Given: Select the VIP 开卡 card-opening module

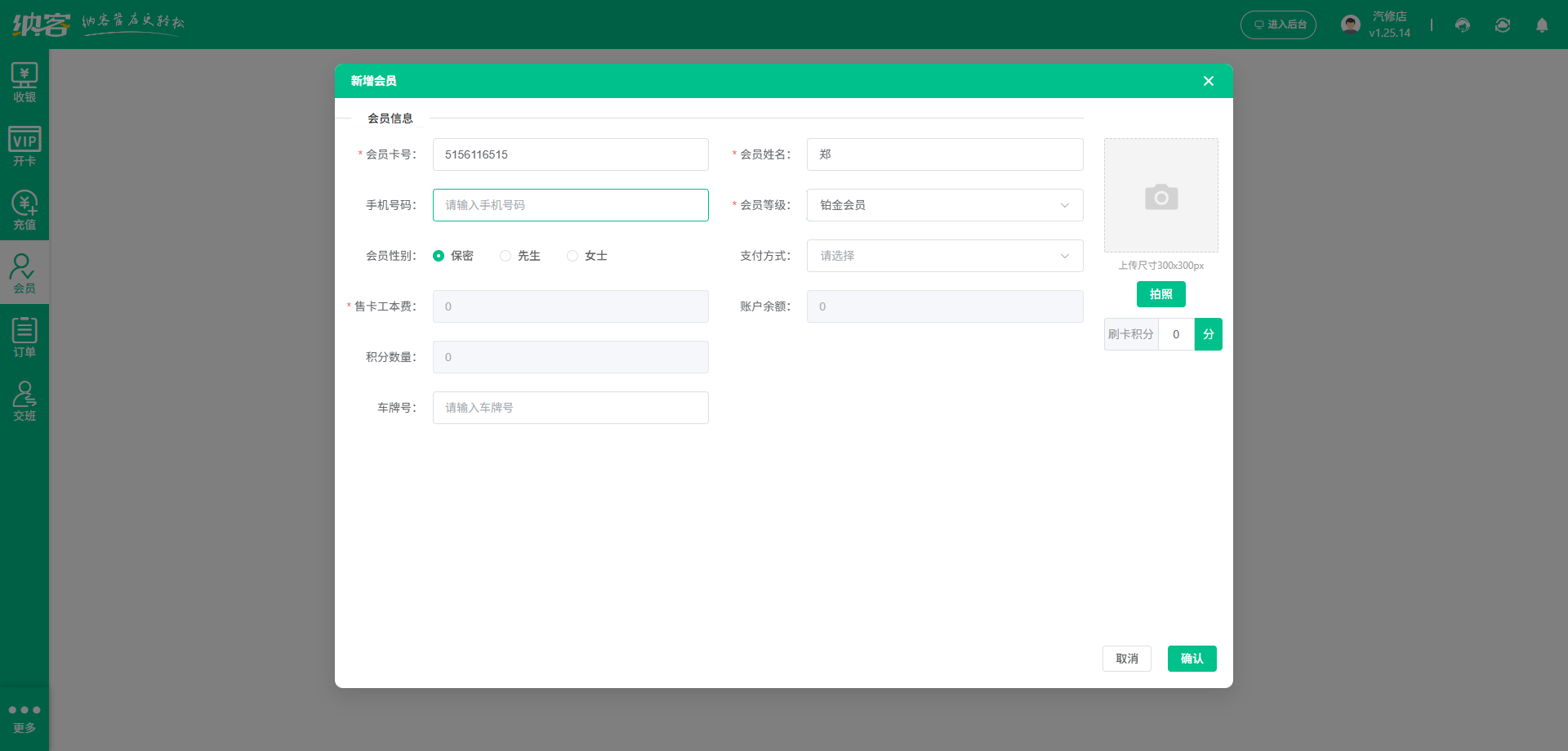Looking at the screenshot, I should 24,145.
